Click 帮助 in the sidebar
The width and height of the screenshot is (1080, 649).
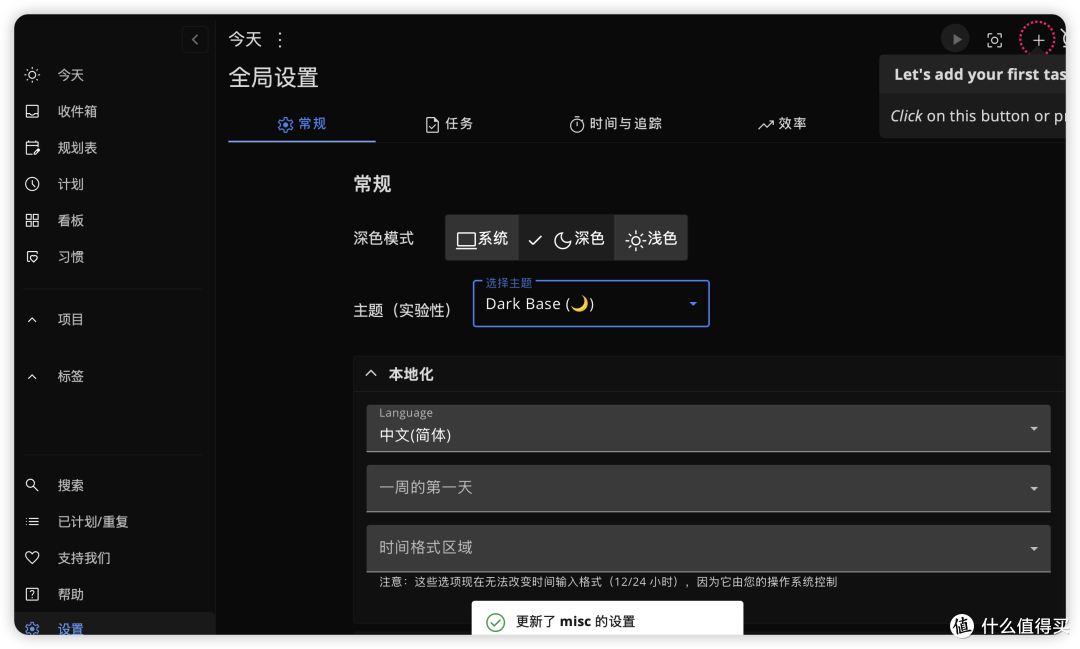click(x=70, y=594)
